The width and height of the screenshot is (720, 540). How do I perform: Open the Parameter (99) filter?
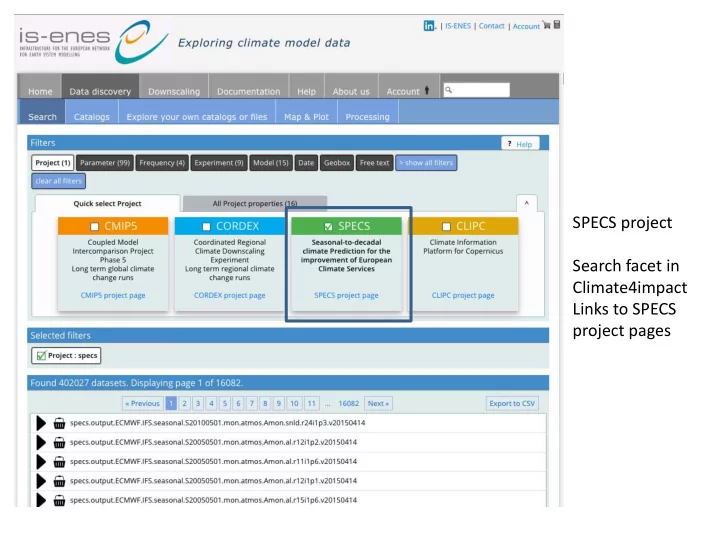coord(105,163)
